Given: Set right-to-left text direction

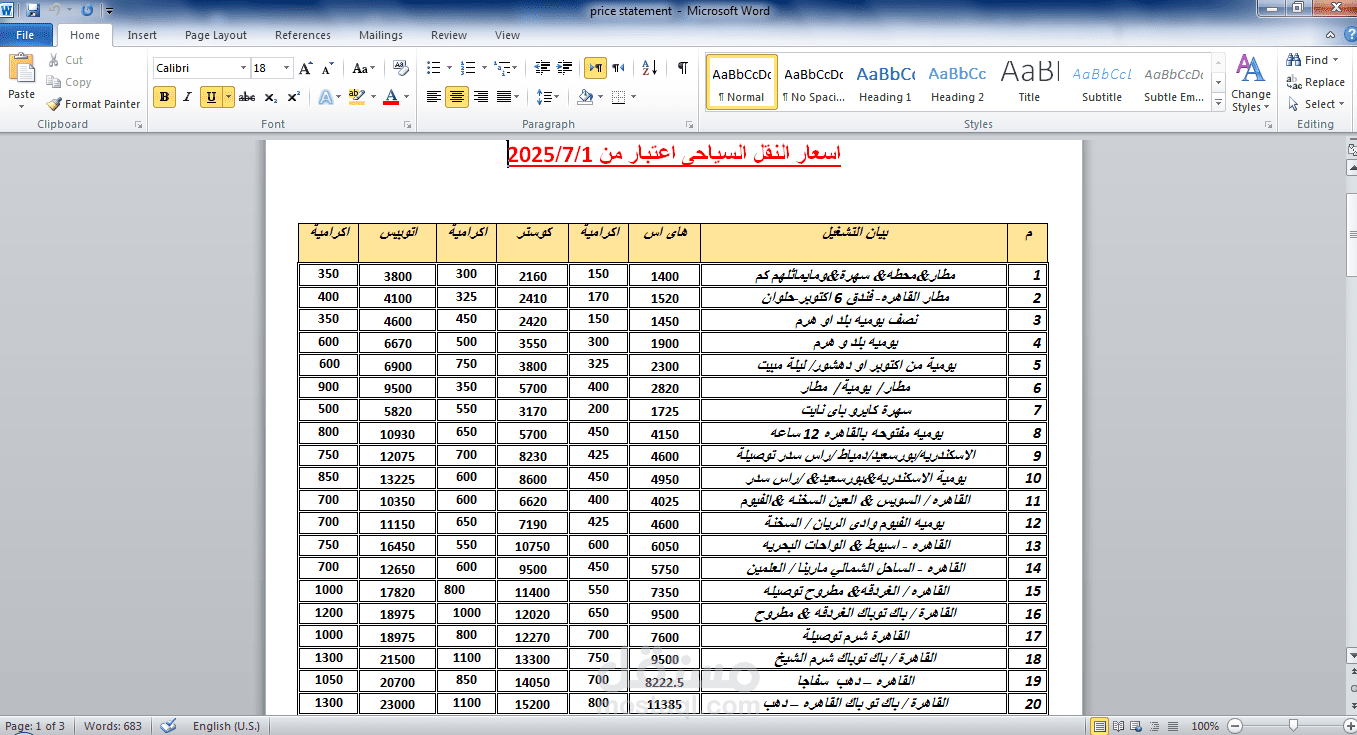Looking at the screenshot, I should pyautogui.click(x=618, y=68).
